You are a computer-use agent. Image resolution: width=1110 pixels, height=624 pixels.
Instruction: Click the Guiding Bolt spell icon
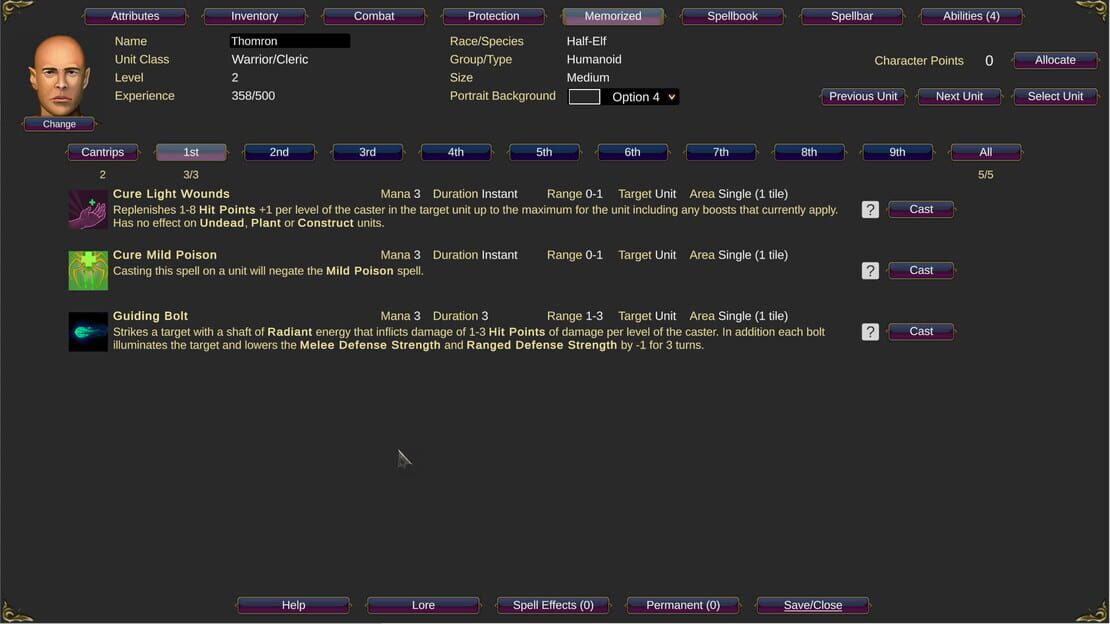[88, 331]
